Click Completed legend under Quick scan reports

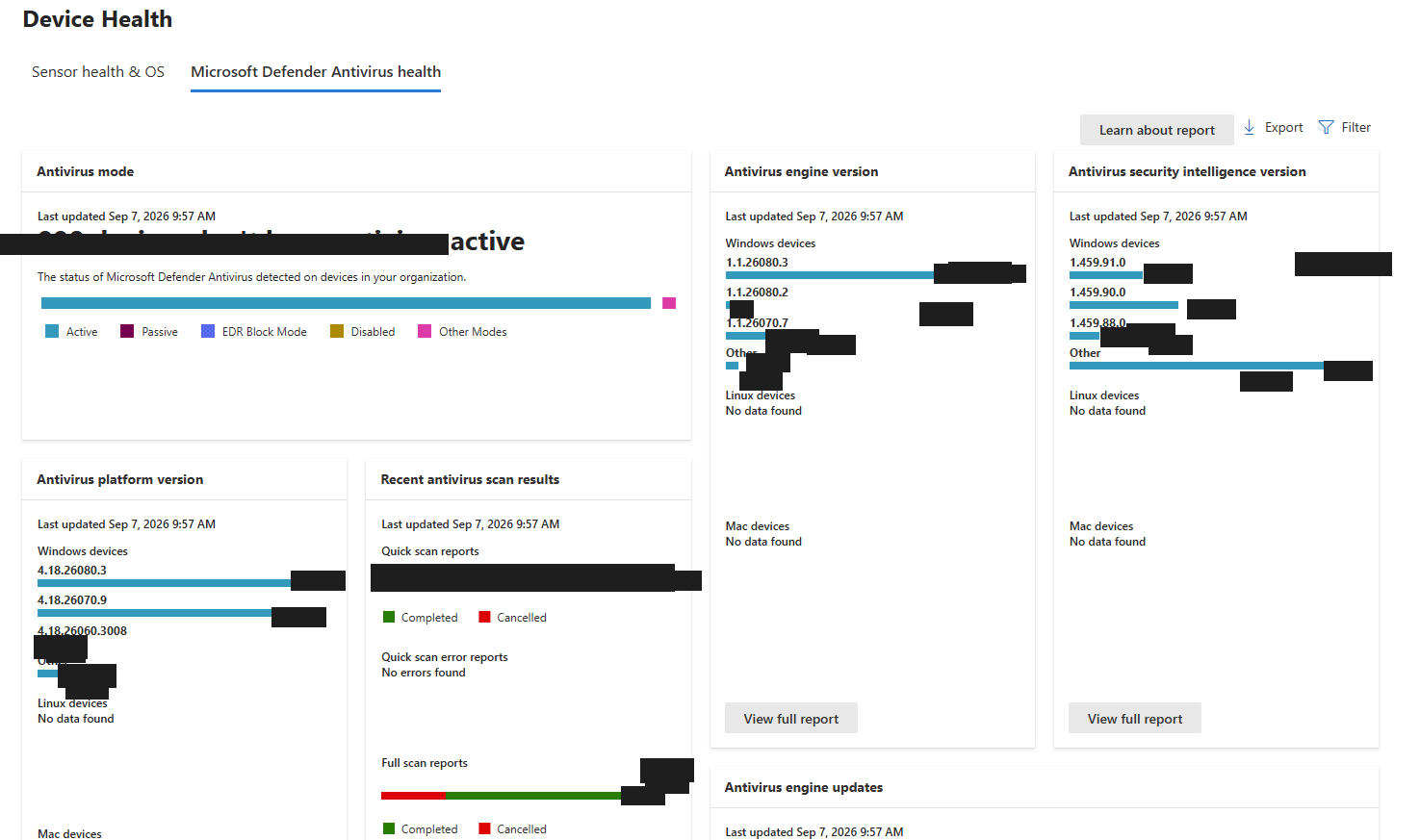(421, 618)
